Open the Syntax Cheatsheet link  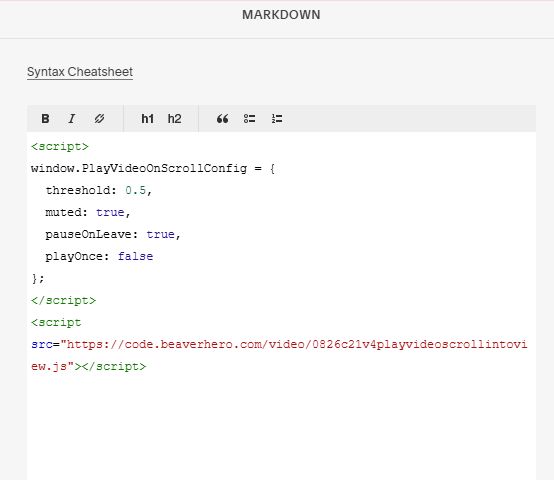click(80, 72)
